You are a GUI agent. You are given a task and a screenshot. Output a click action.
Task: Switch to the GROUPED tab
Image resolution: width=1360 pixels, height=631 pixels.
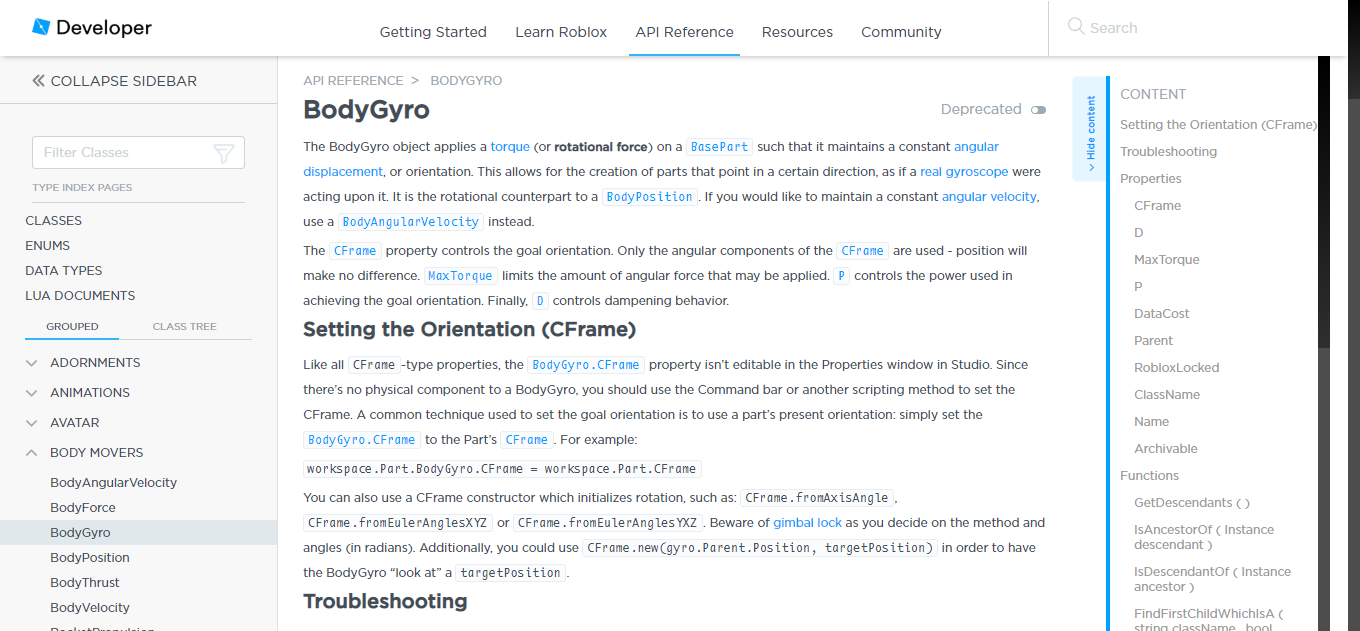[72, 327]
